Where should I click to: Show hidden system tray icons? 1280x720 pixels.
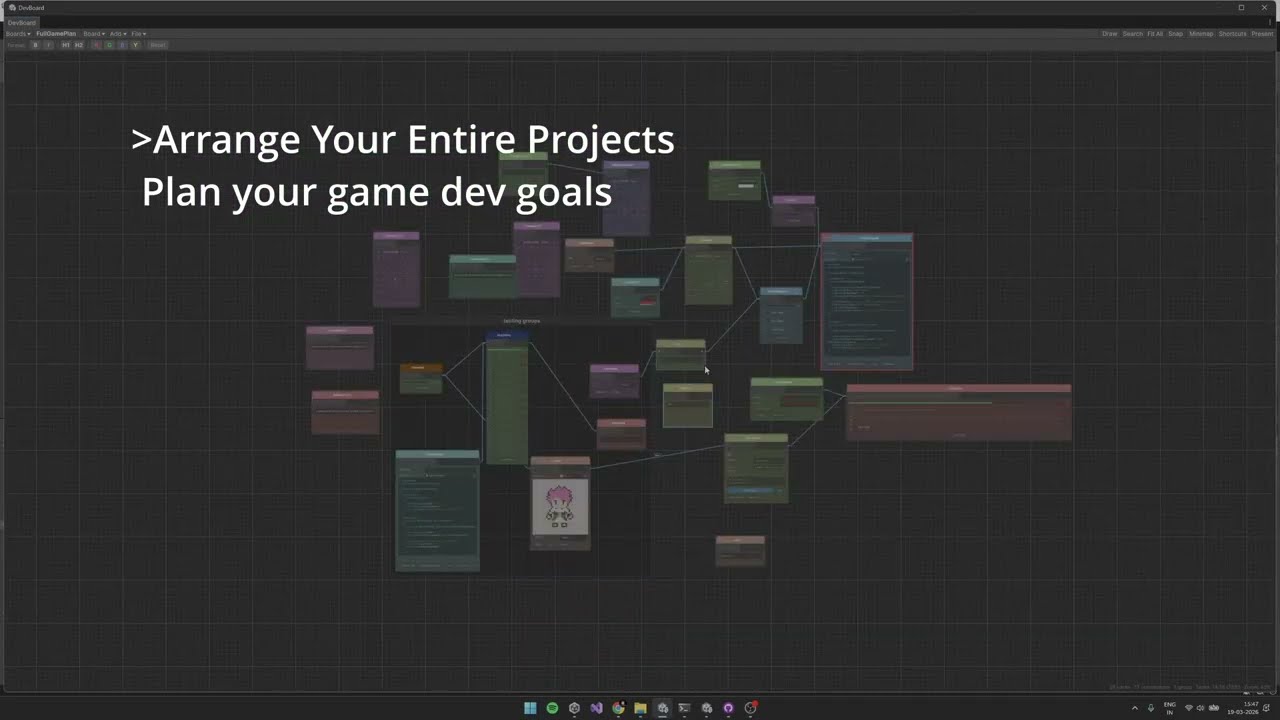1134,708
